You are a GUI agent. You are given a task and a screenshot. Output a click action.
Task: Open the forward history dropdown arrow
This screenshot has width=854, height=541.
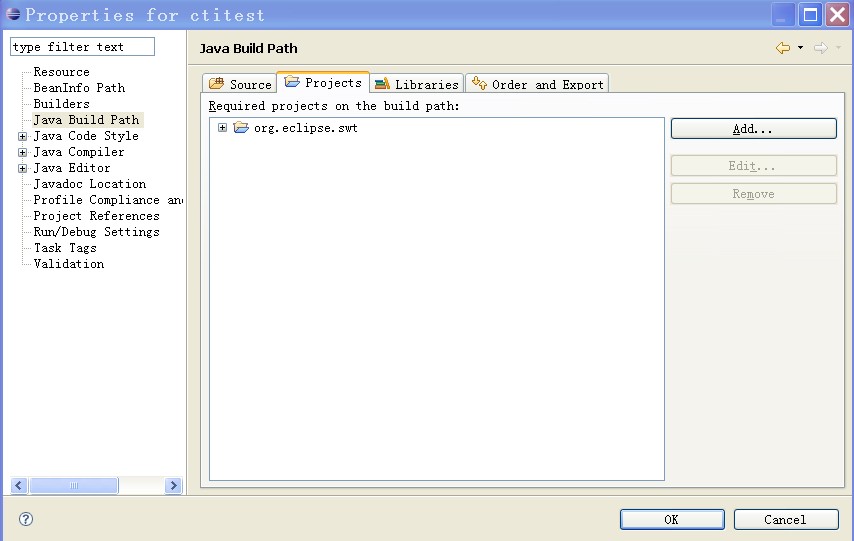pos(838,48)
